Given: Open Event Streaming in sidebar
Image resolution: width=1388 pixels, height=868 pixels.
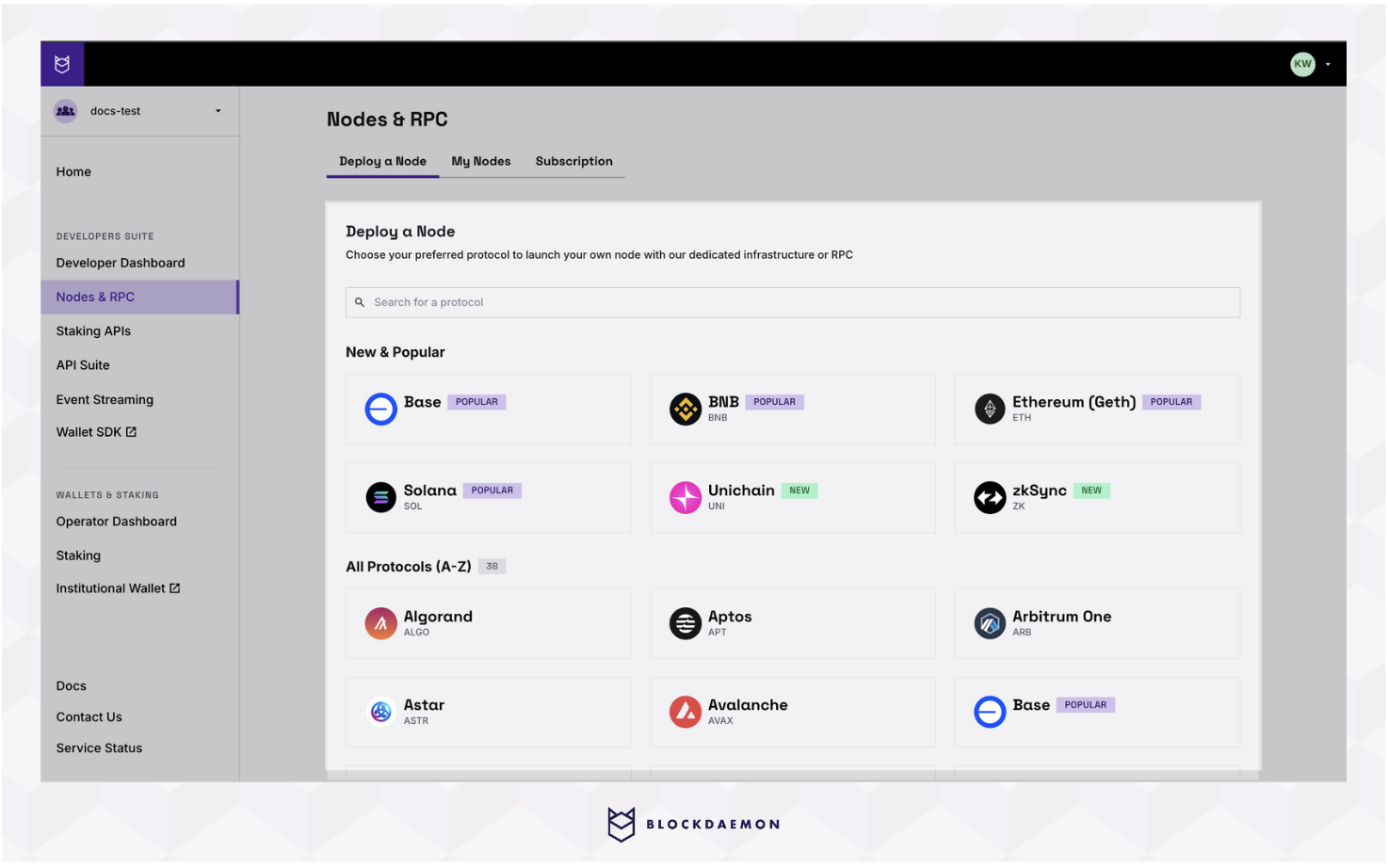Looking at the screenshot, I should tap(105, 400).
